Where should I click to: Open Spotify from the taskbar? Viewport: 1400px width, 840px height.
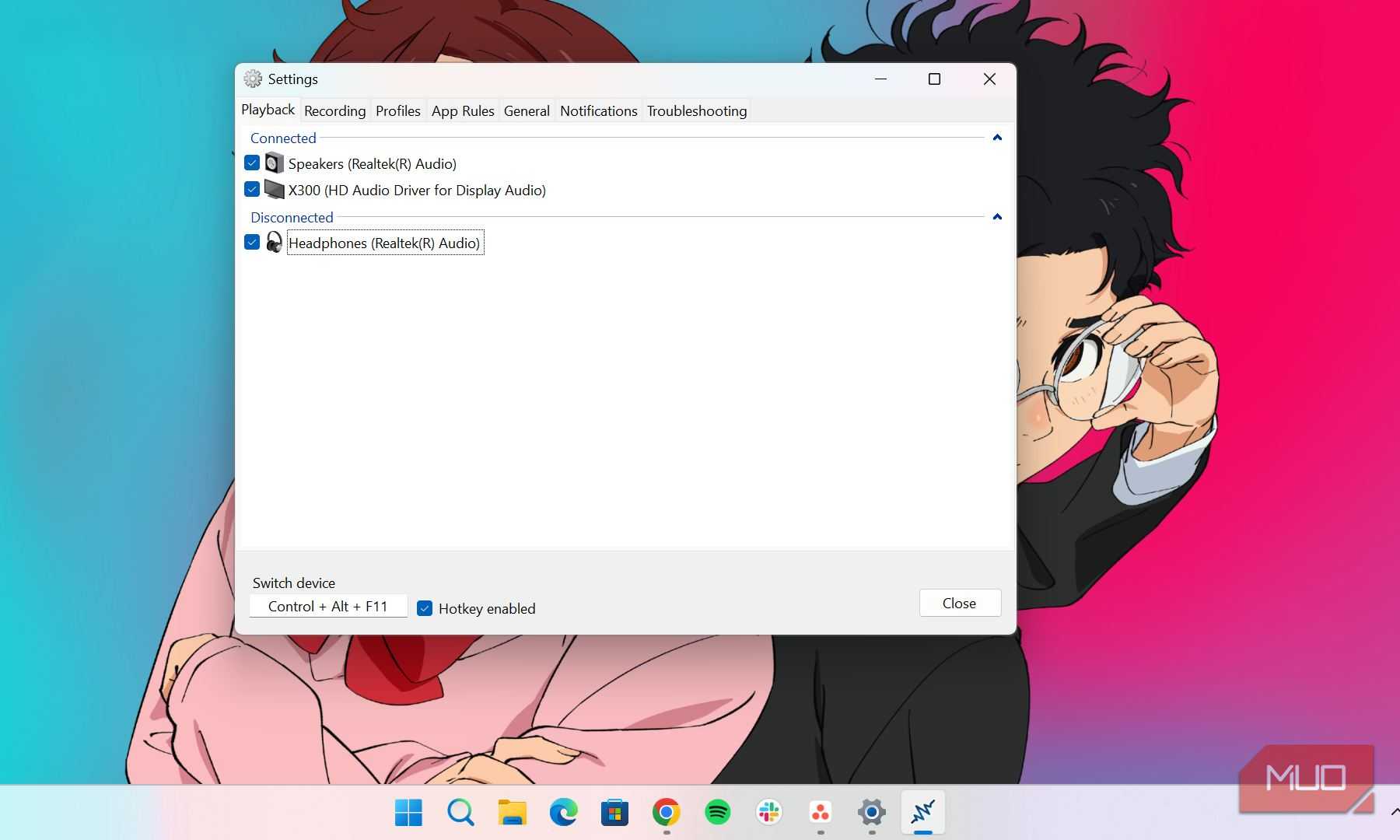pos(718,813)
